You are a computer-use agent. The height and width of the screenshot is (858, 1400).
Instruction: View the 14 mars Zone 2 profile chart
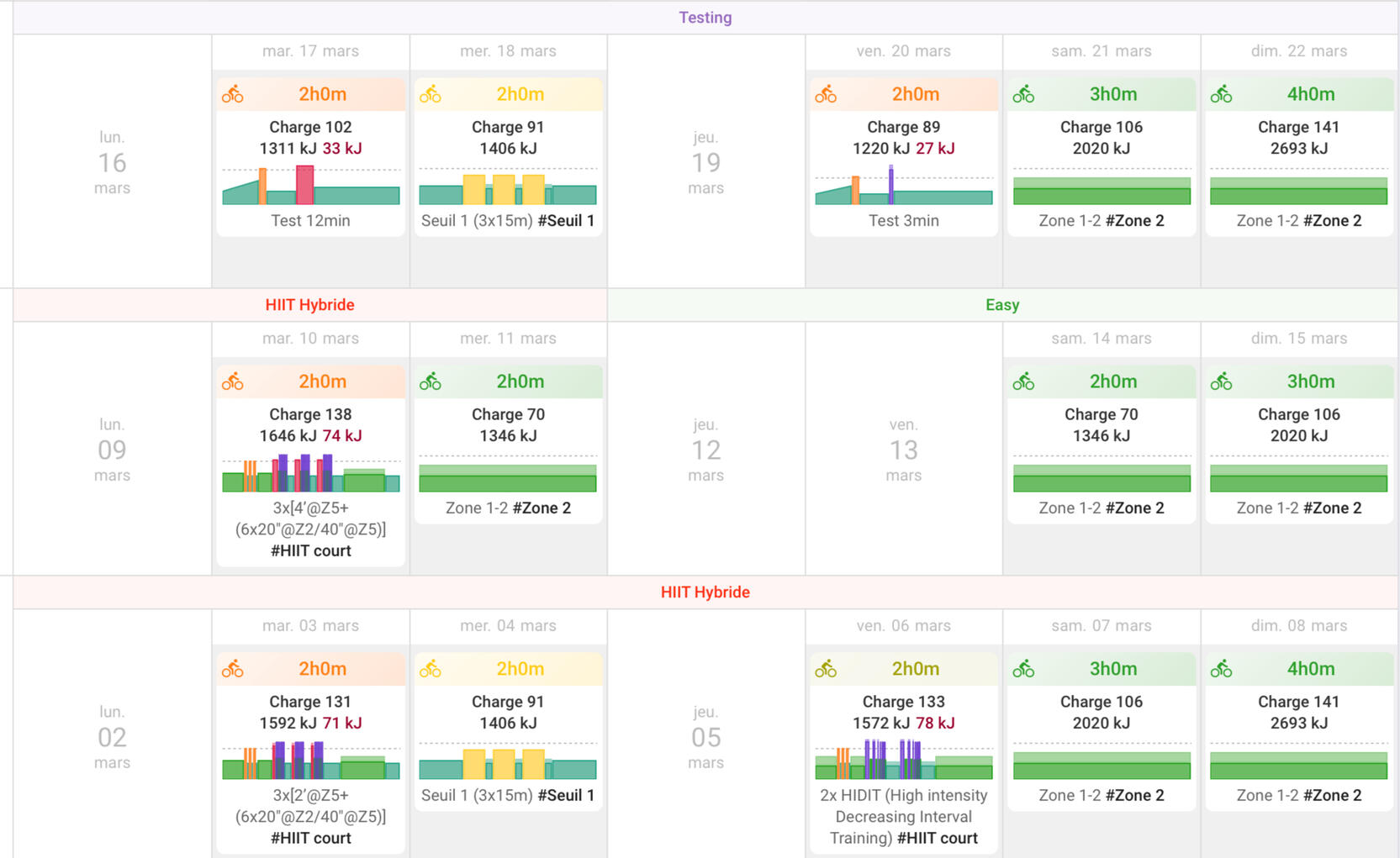[x=1102, y=475]
